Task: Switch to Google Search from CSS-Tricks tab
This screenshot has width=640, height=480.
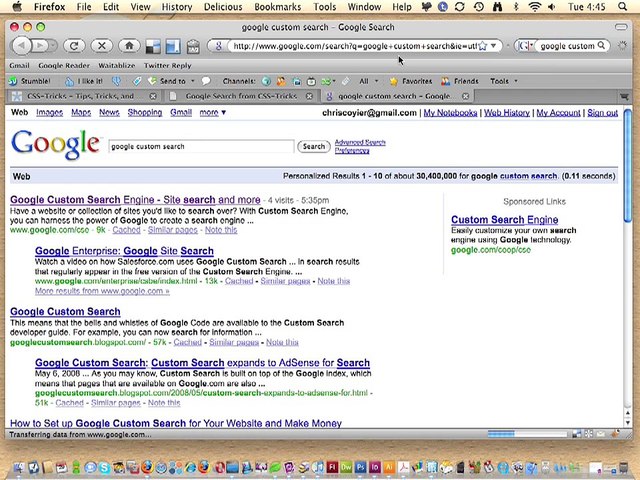Action: [241, 96]
